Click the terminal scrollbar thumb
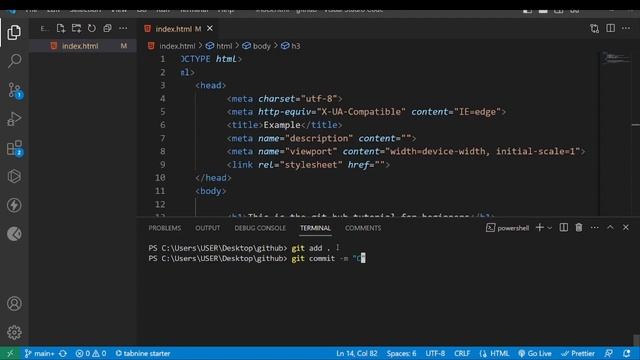 click(x=636, y=340)
